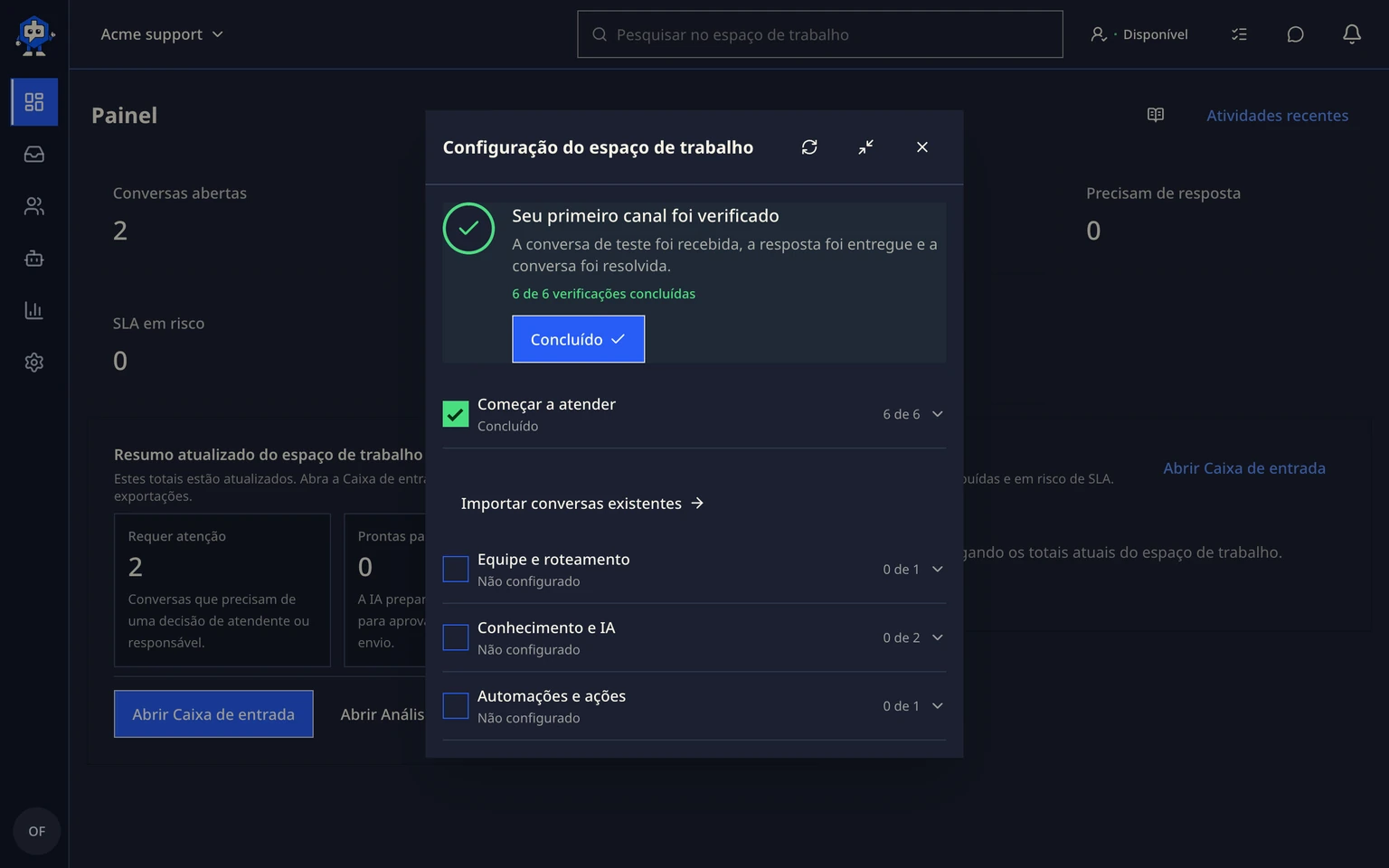Expand the Começar a atender section chevron
The width and height of the screenshot is (1389, 868).
938,414
